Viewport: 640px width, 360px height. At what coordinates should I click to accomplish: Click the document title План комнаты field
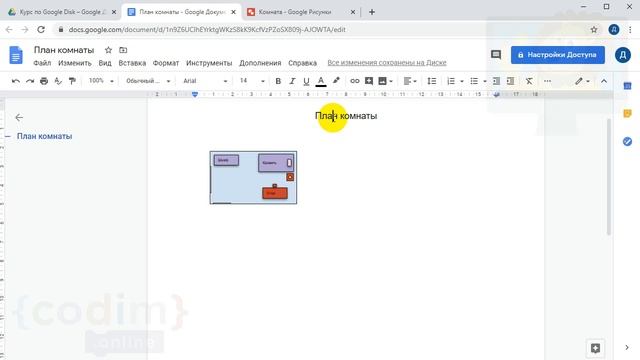(64, 50)
